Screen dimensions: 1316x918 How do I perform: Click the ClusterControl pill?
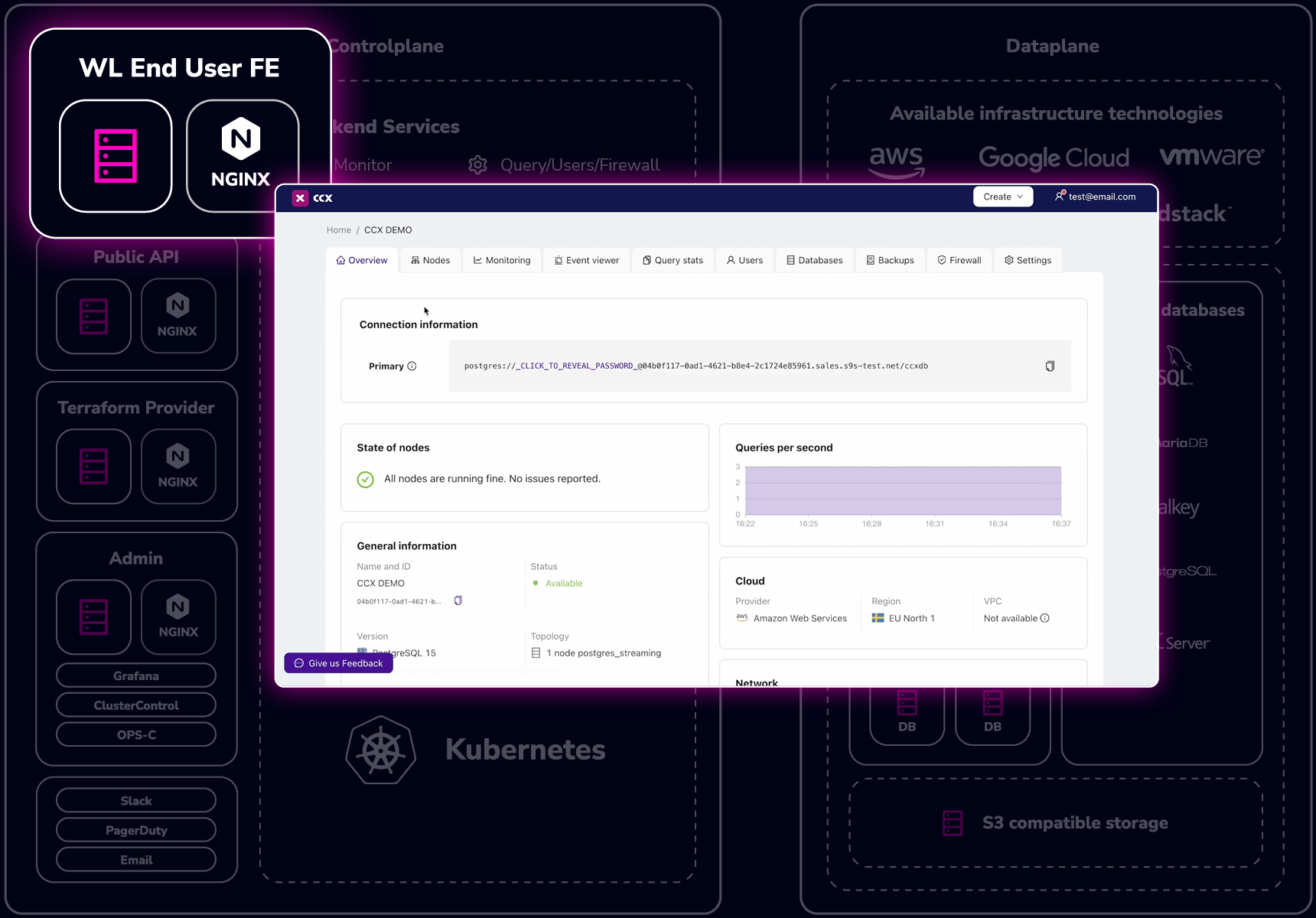pos(136,705)
